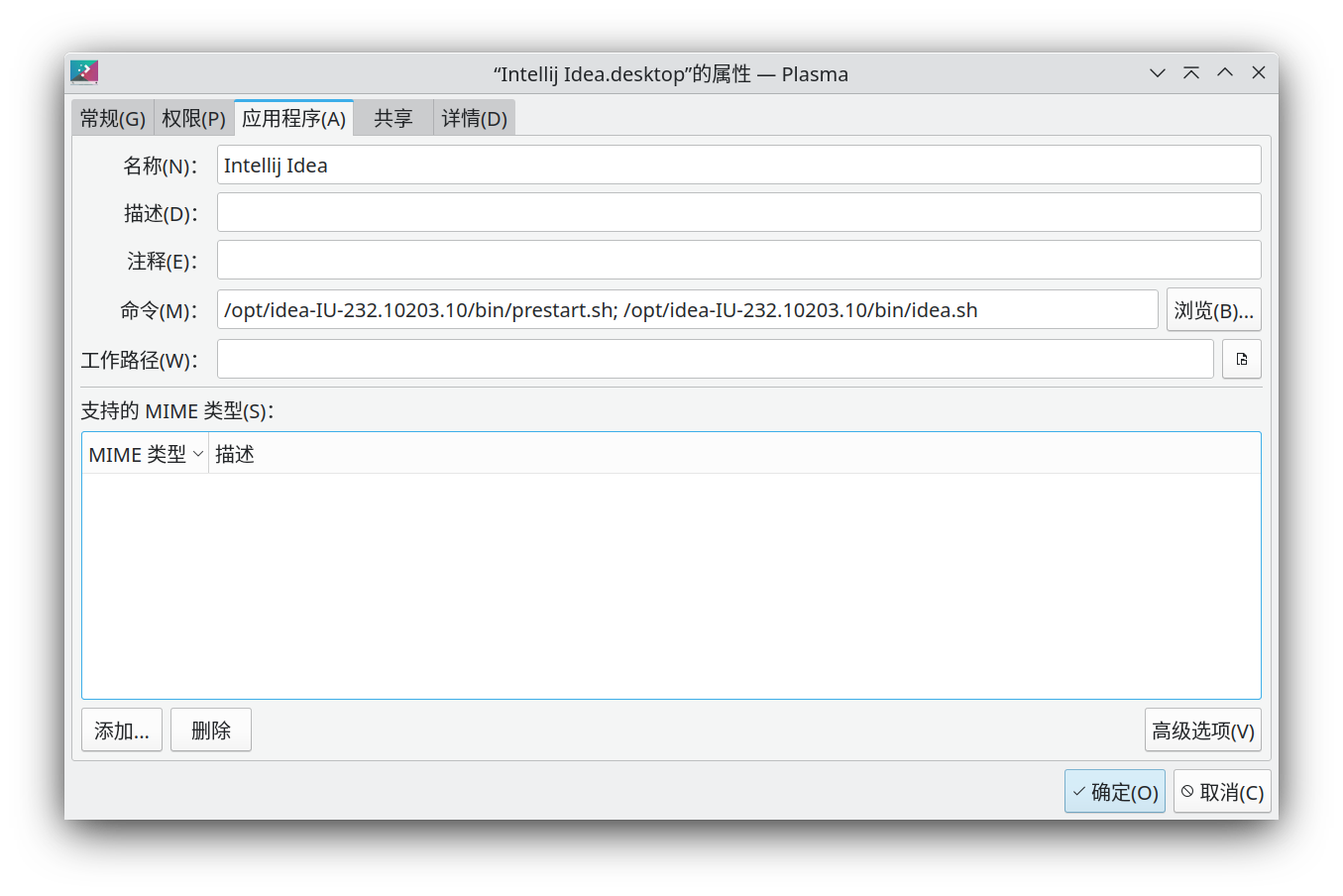Open 高级选项(V) advanced options
Screen dimensions: 1343x896
[1202, 730]
